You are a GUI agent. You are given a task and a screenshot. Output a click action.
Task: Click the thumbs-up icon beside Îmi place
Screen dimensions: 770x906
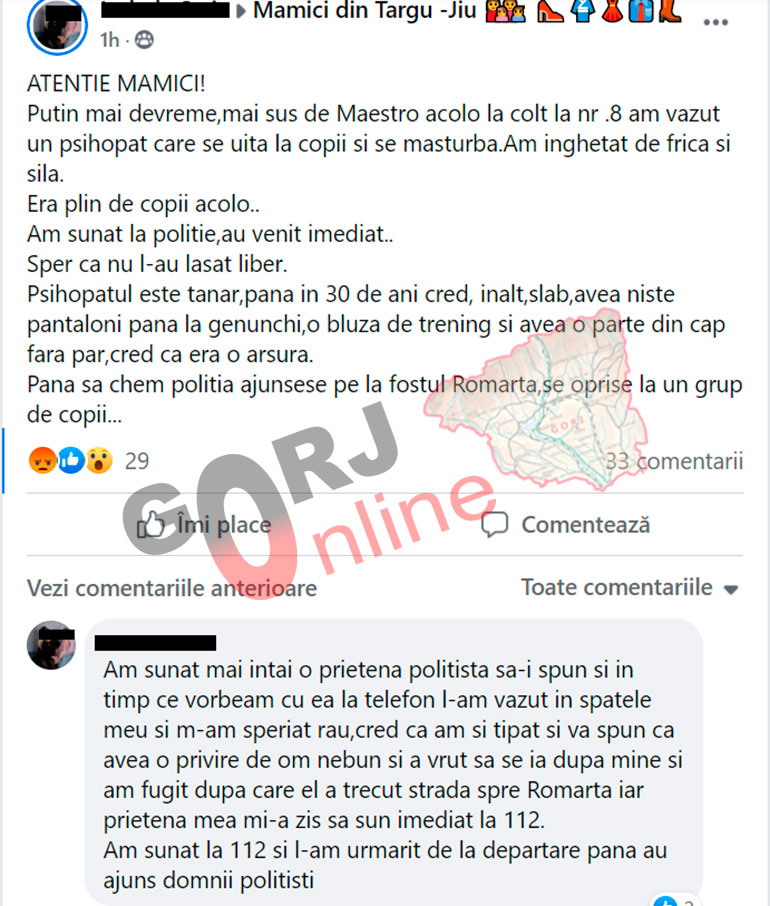coord(151,525)
